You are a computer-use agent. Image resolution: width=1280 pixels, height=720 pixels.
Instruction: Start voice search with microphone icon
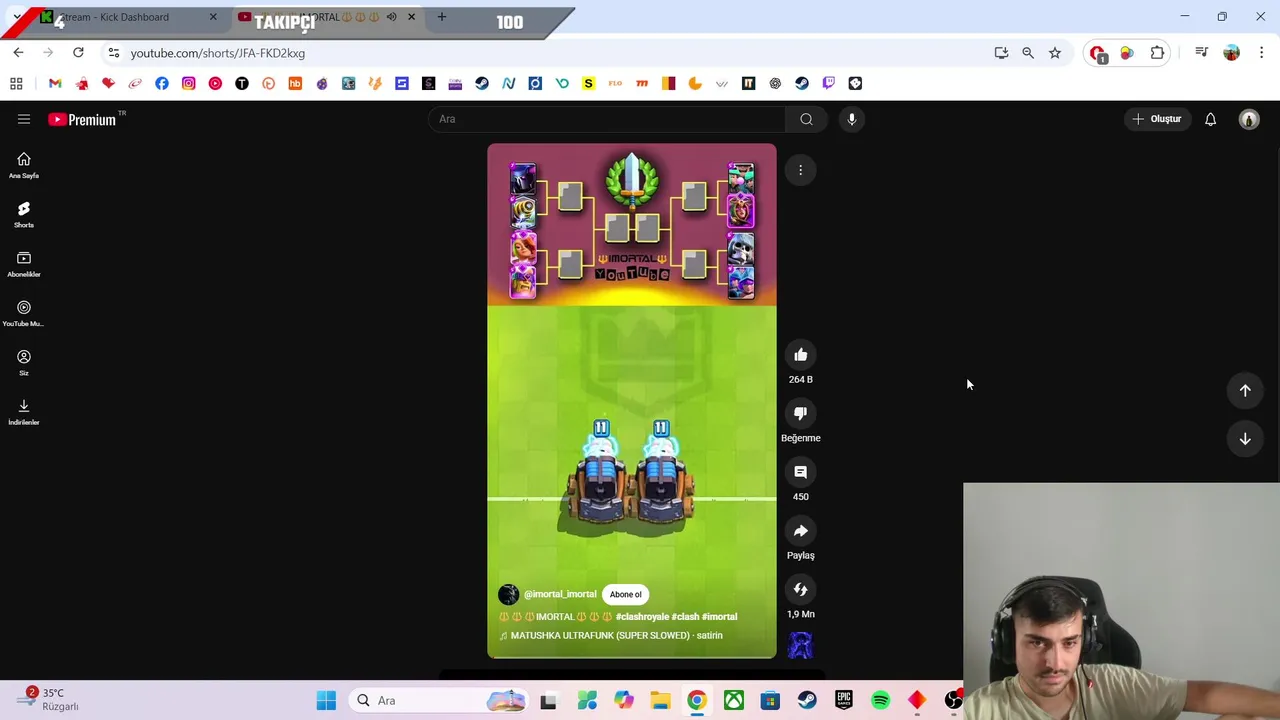tap(852, 119)
